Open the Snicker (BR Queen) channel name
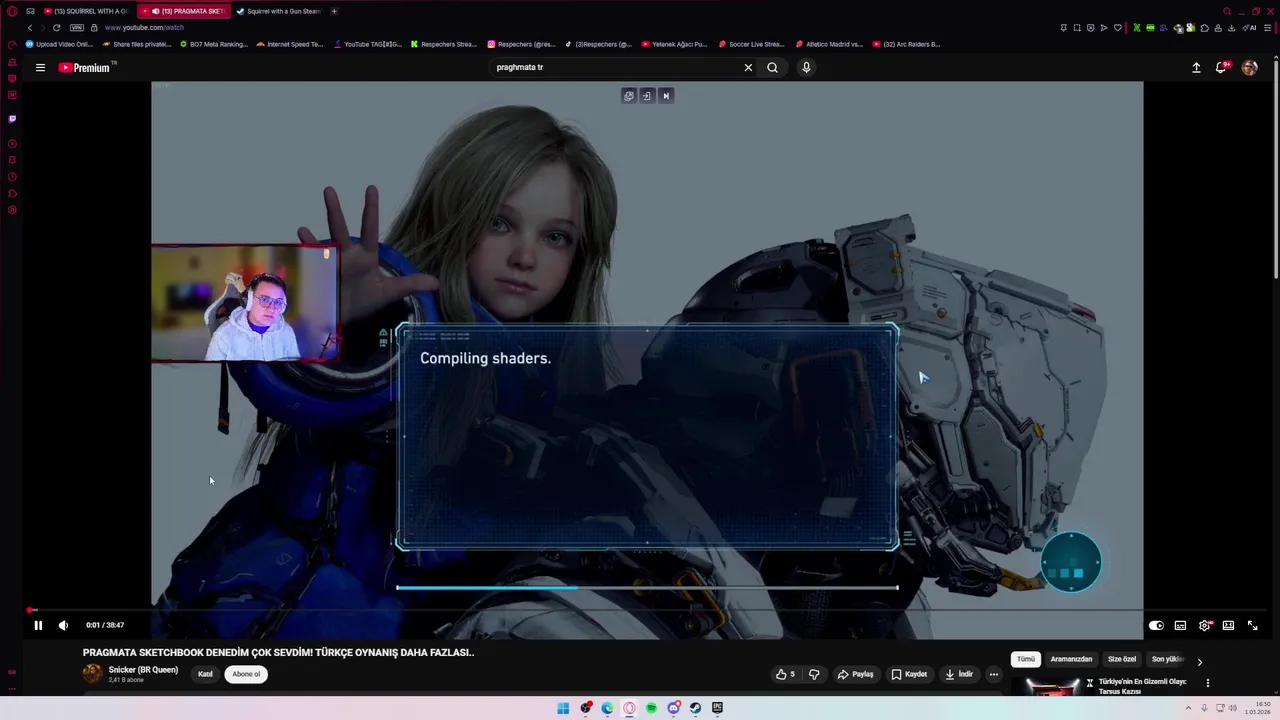This screenshot has height=720, width=1280. (143, 670)
